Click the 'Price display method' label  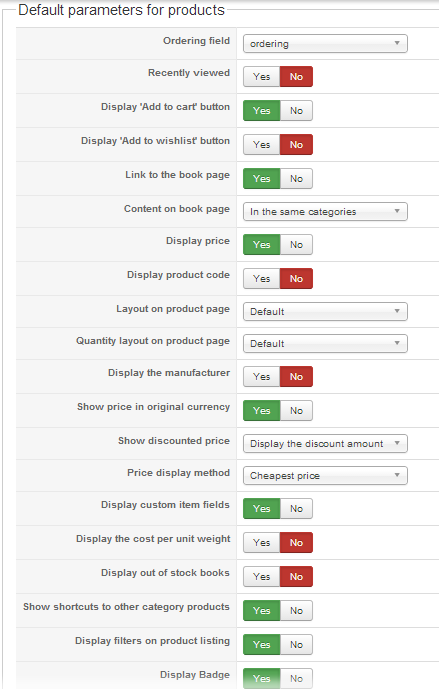[178, 473]
